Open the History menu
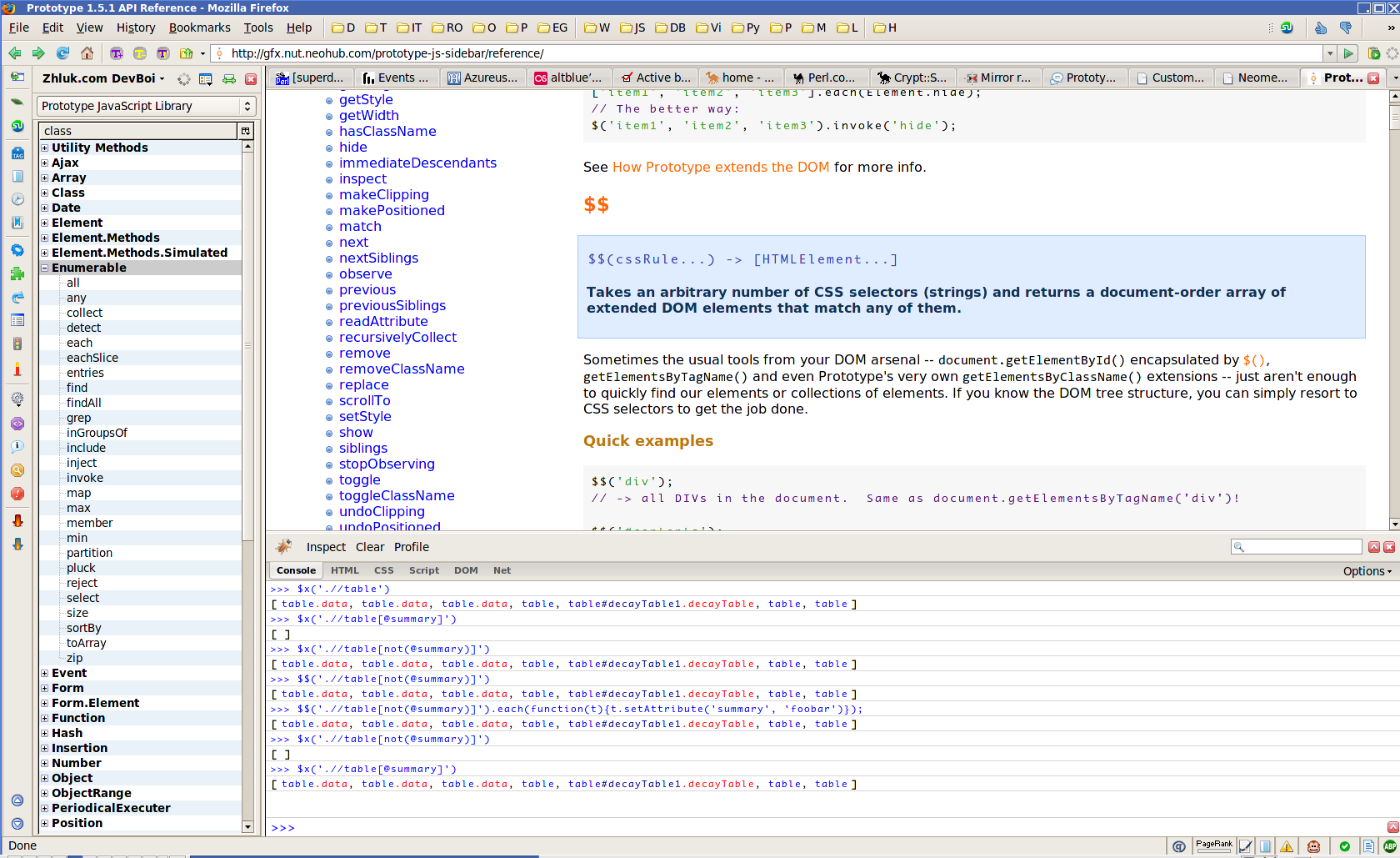 (x=136, y=28)
